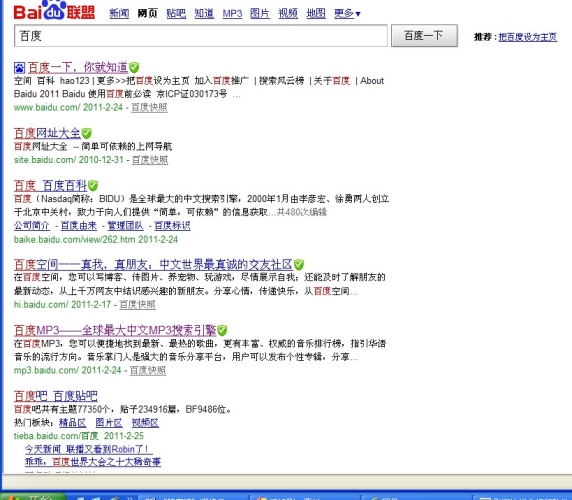Open result 百度_百度百科
The width and height of the screenshot is (572, 500).
tap(50, 186)
